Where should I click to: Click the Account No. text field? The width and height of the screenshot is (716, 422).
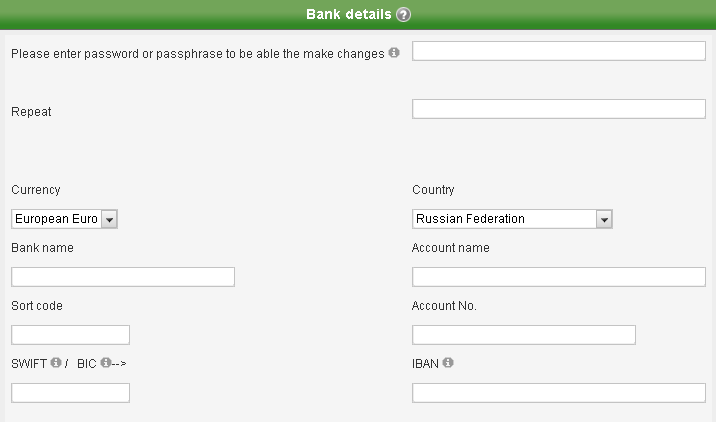(523, 335)
